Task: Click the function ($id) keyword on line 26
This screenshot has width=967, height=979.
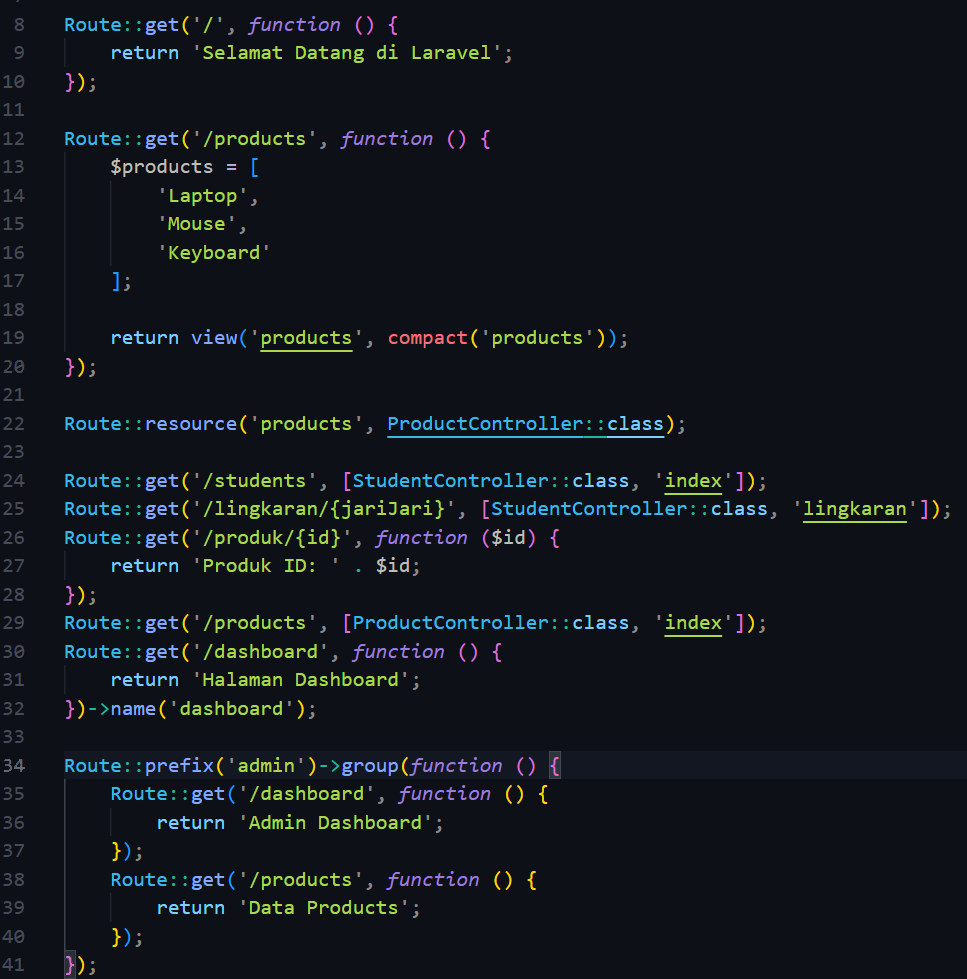Action: click(421, 538)
